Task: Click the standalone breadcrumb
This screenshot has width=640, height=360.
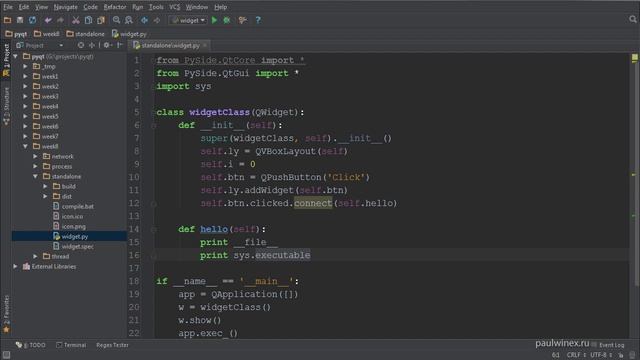Action: click(x=85, y=34)
